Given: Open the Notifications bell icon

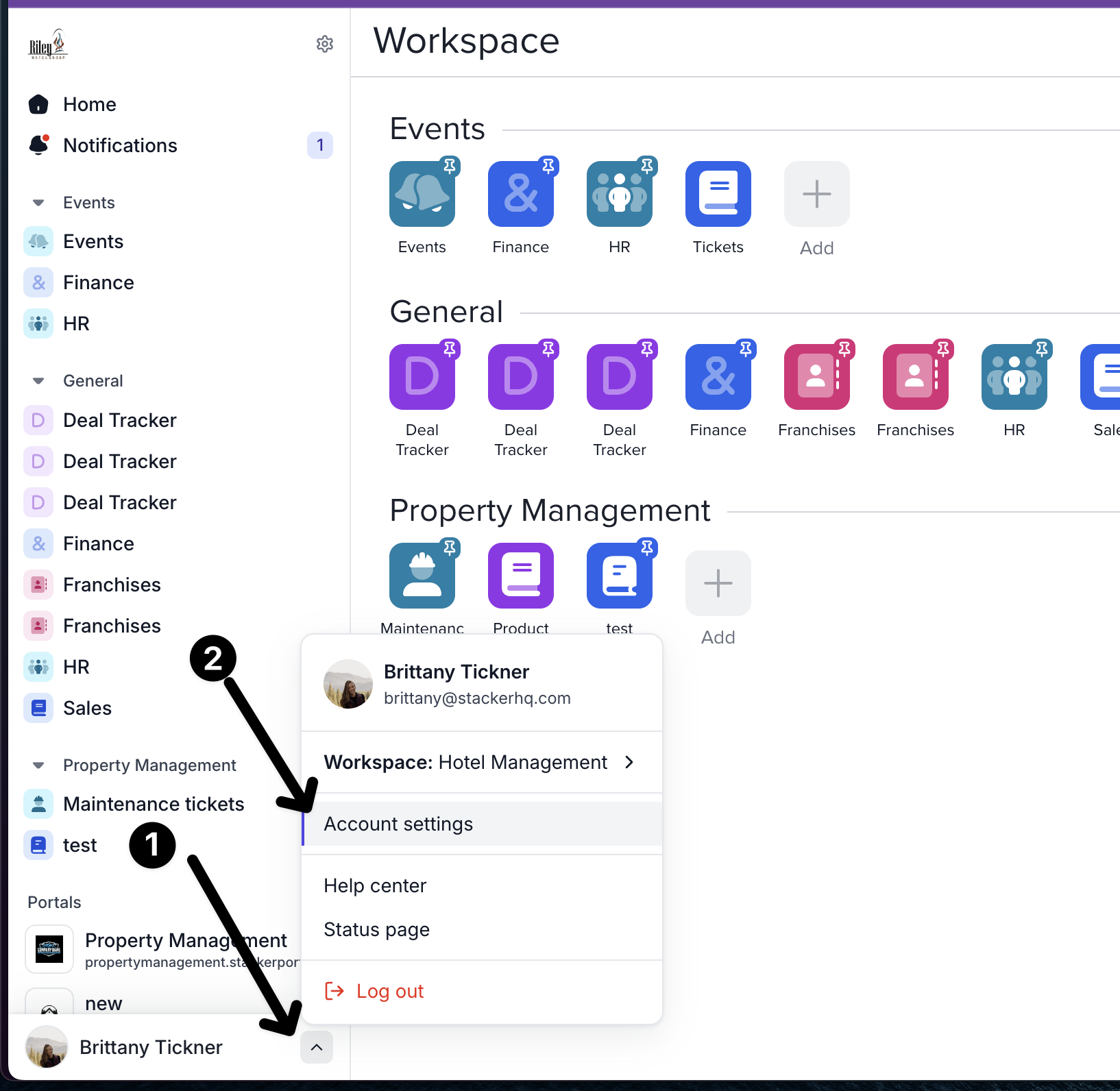Looking at the screenshot, I should click(x=38, y=145).
